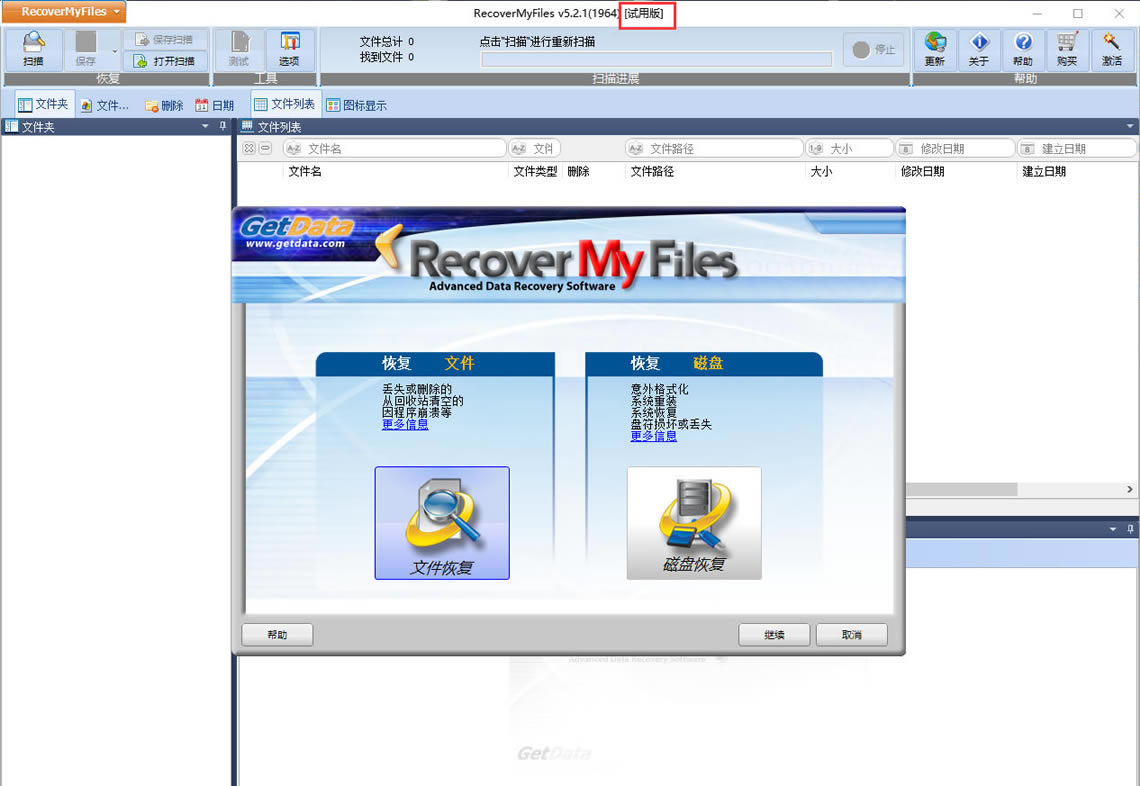
Task: Click the 激活 activate icon
Action: point(1112,49)
